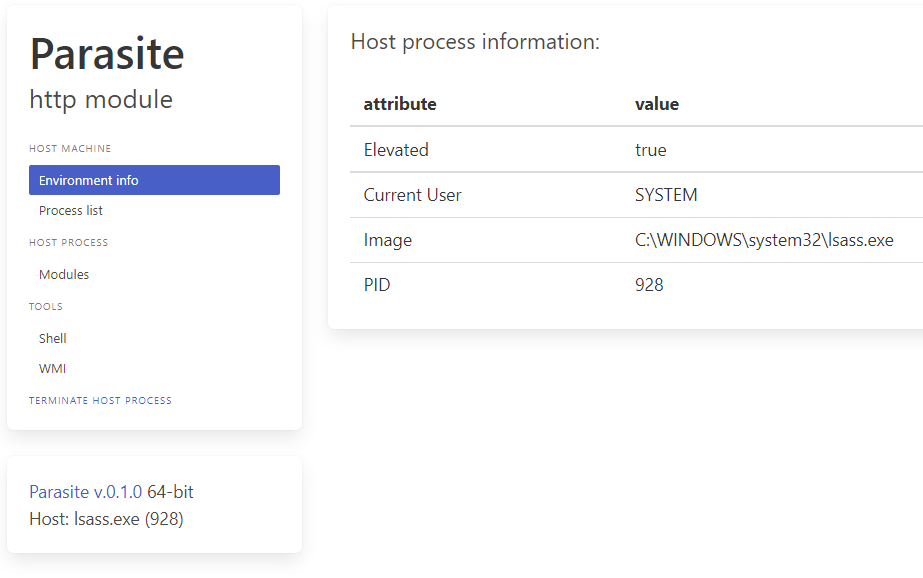Select the PID attribute cell
This screenshot has width=923, height=578.
[377, 286]
